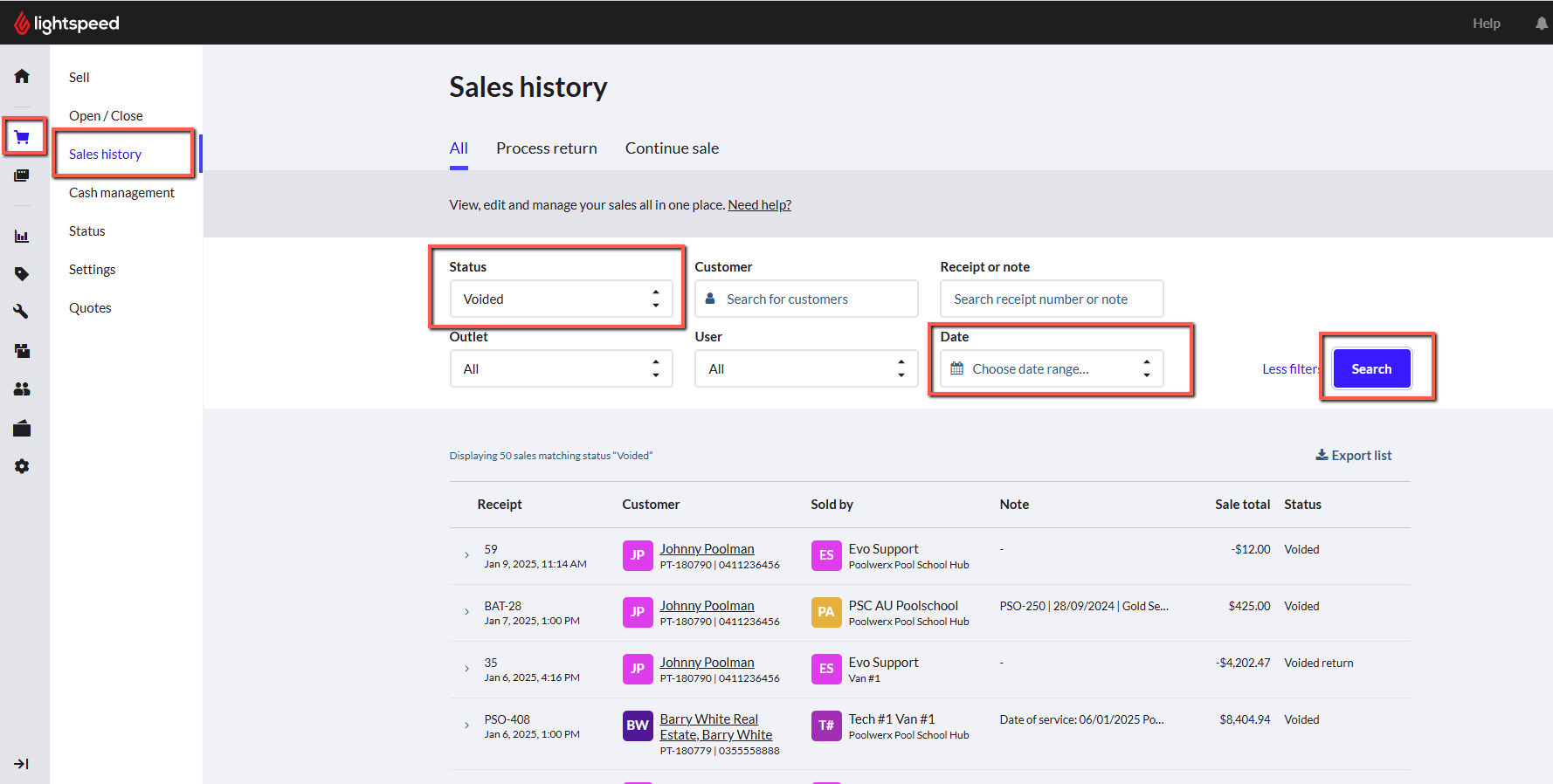The width and height of the screenshot is (1553, 784).
Task: Open the Reporting bar chart sidebar icon
Action: coord(22,236)
